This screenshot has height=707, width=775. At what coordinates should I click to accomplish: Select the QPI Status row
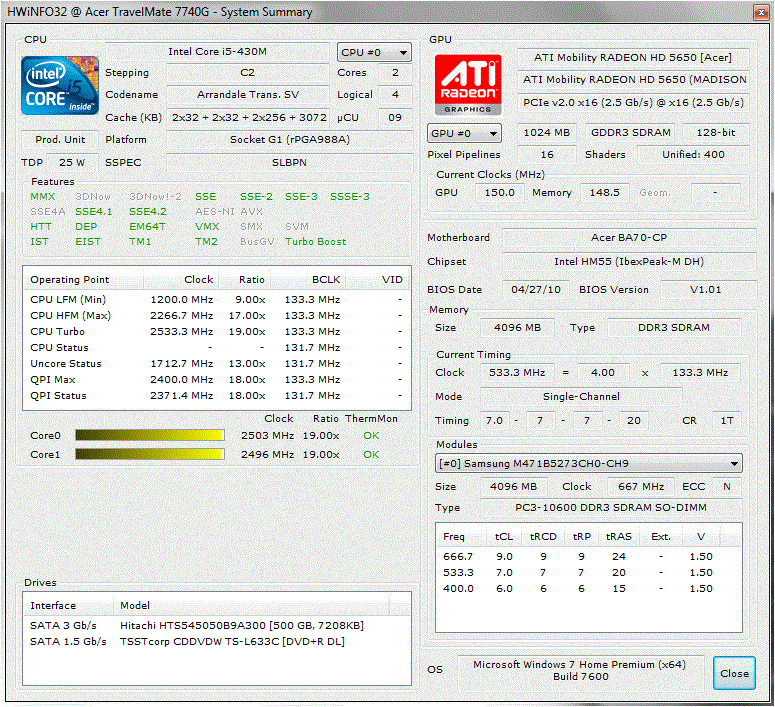(x=216, y=396)
